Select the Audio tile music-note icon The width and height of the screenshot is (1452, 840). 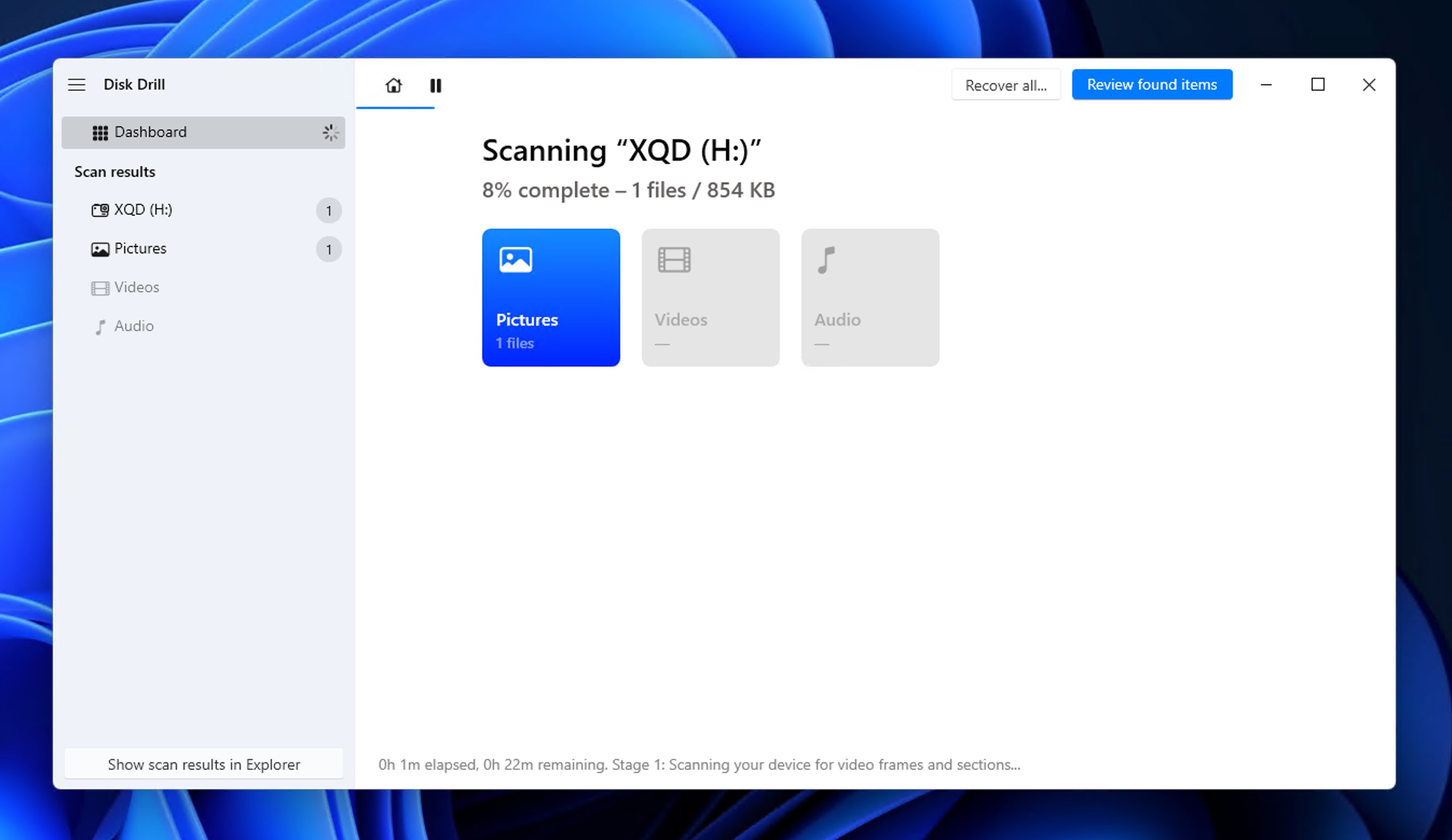coord(826,259)
